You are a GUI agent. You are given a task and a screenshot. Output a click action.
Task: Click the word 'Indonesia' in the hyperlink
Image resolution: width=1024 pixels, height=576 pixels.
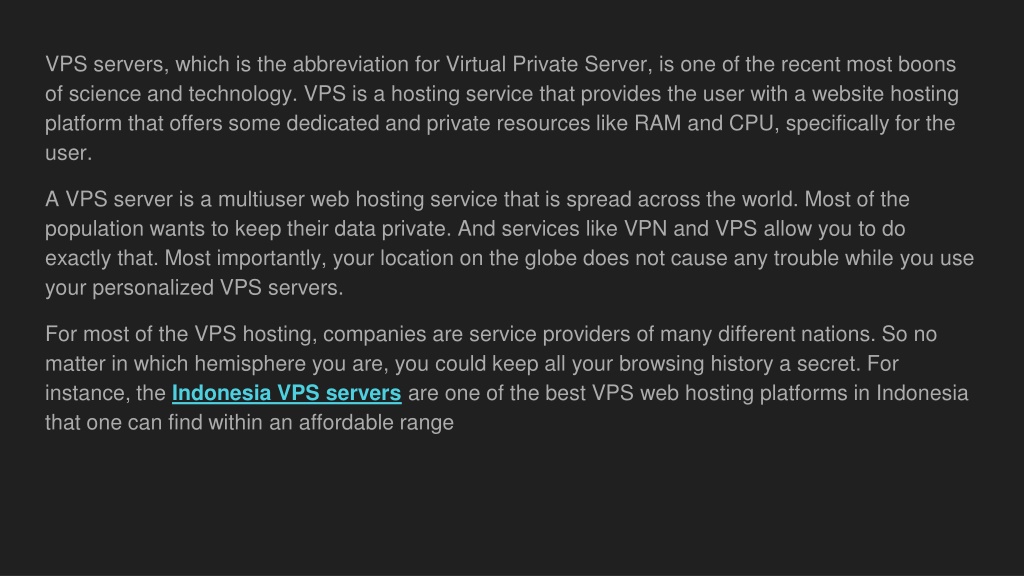[x=221, y=393]
